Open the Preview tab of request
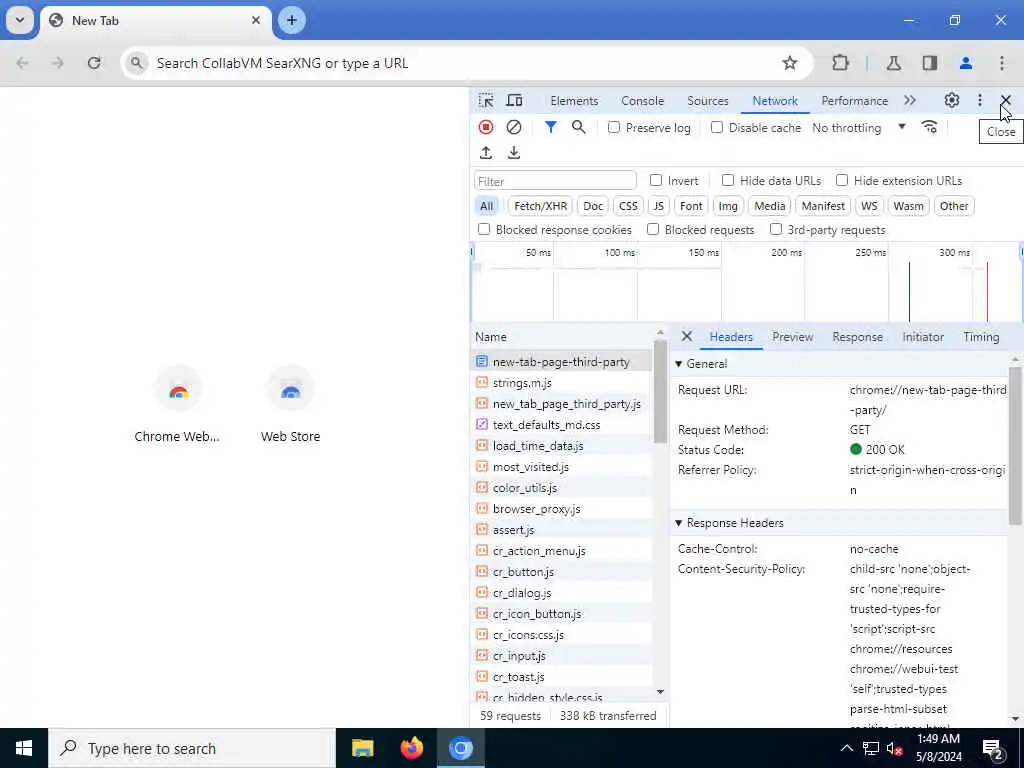Image resolution: width=1024 pixels, height=768 pixels. (792, 336)
